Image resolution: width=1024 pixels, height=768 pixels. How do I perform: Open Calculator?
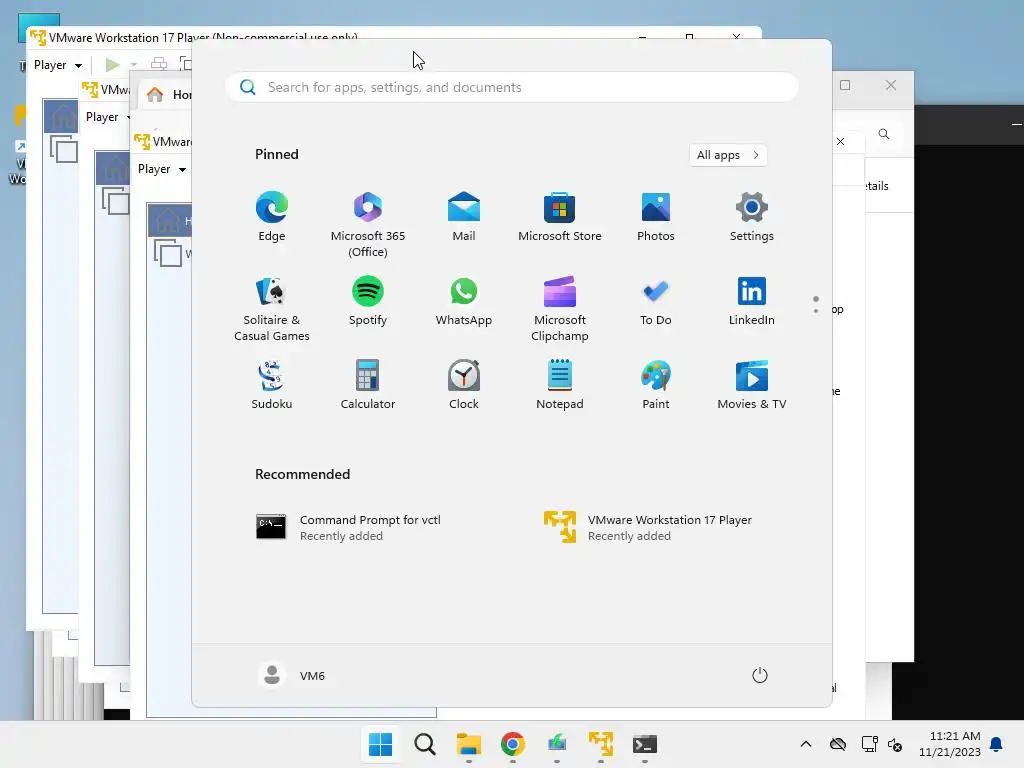(368, 385)
